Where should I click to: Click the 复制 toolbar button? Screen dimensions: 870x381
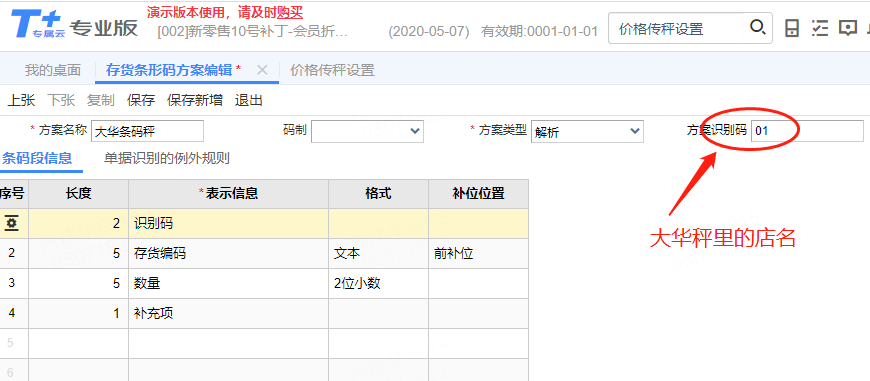click(x=100, y=100)
